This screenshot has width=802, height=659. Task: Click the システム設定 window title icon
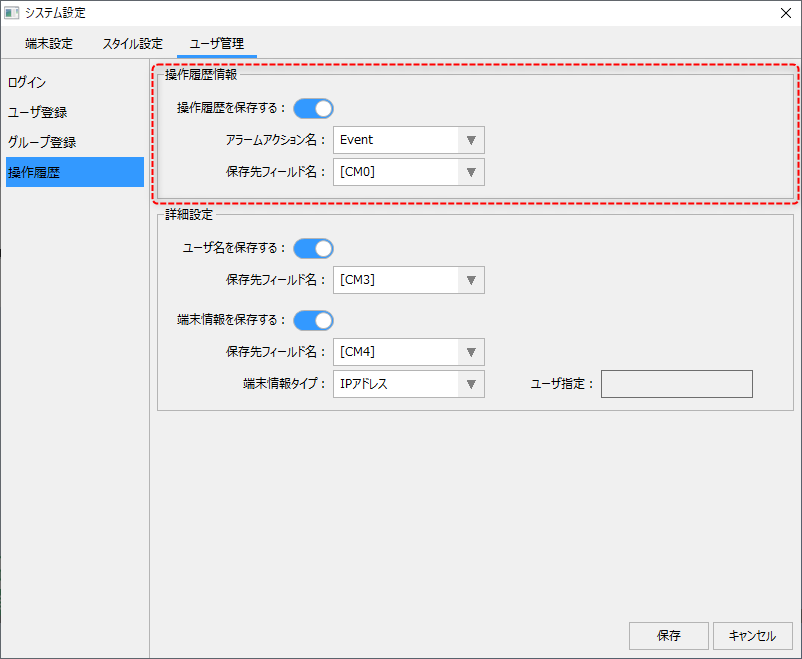[x=12, y=13]
